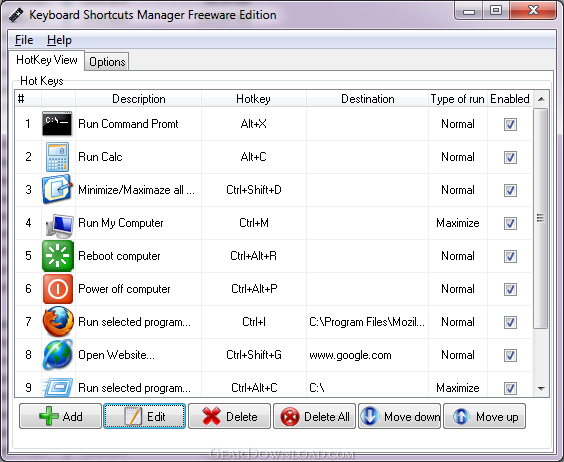Click the scroll down arrow of the hotkey list
564x462 pixels.
[x=541, y=389]
